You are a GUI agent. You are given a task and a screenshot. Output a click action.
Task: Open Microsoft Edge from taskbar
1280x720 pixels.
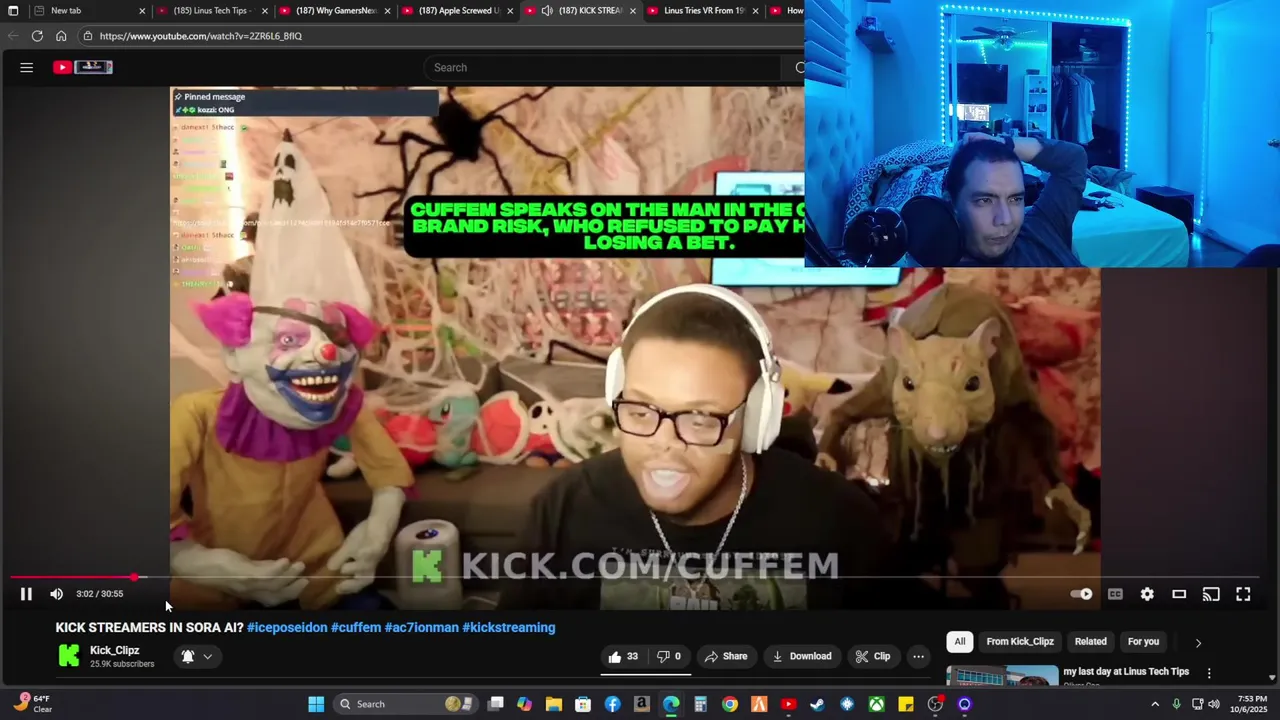coord(671,704)
